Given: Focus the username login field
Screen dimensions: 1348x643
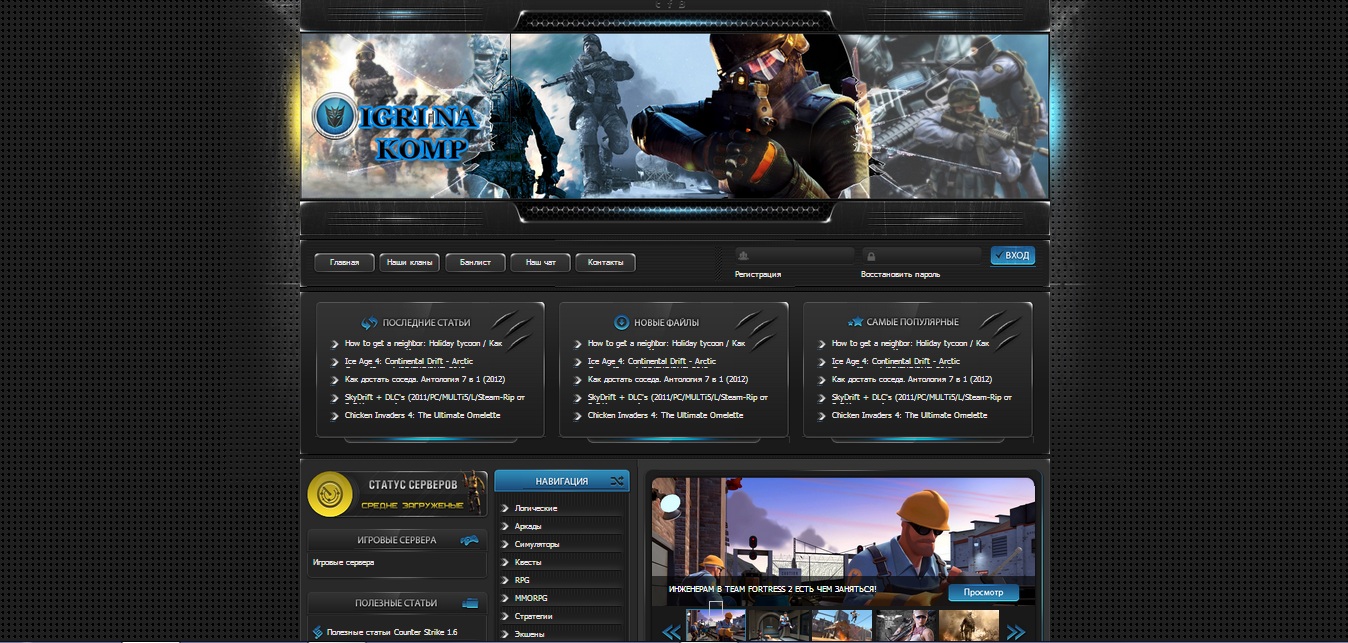Looking at the screenshot, I should pyautogui.click(x=795, y=256).
